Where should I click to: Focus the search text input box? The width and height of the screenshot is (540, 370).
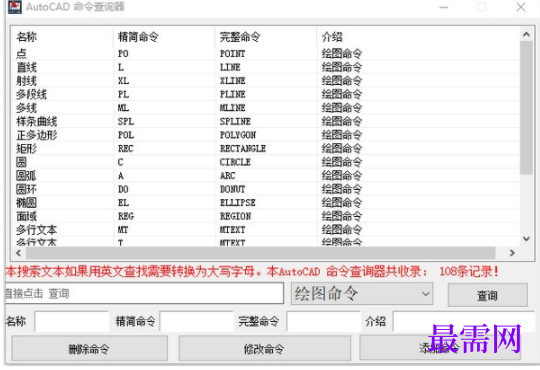(144, 293)
